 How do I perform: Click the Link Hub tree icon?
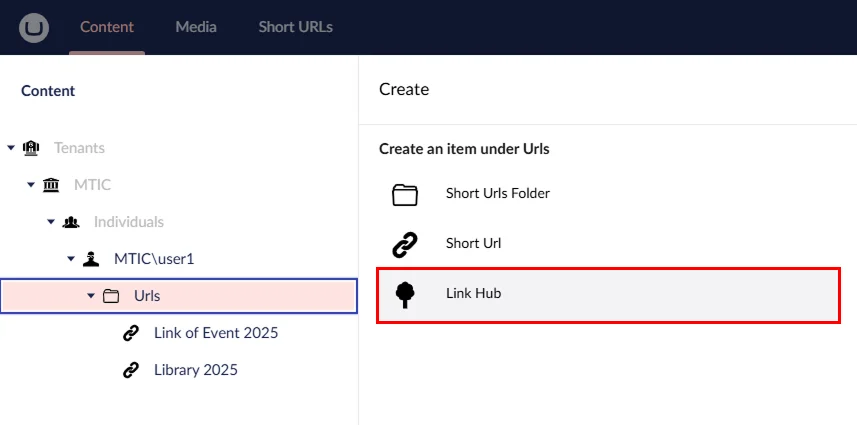click(404, 294)
